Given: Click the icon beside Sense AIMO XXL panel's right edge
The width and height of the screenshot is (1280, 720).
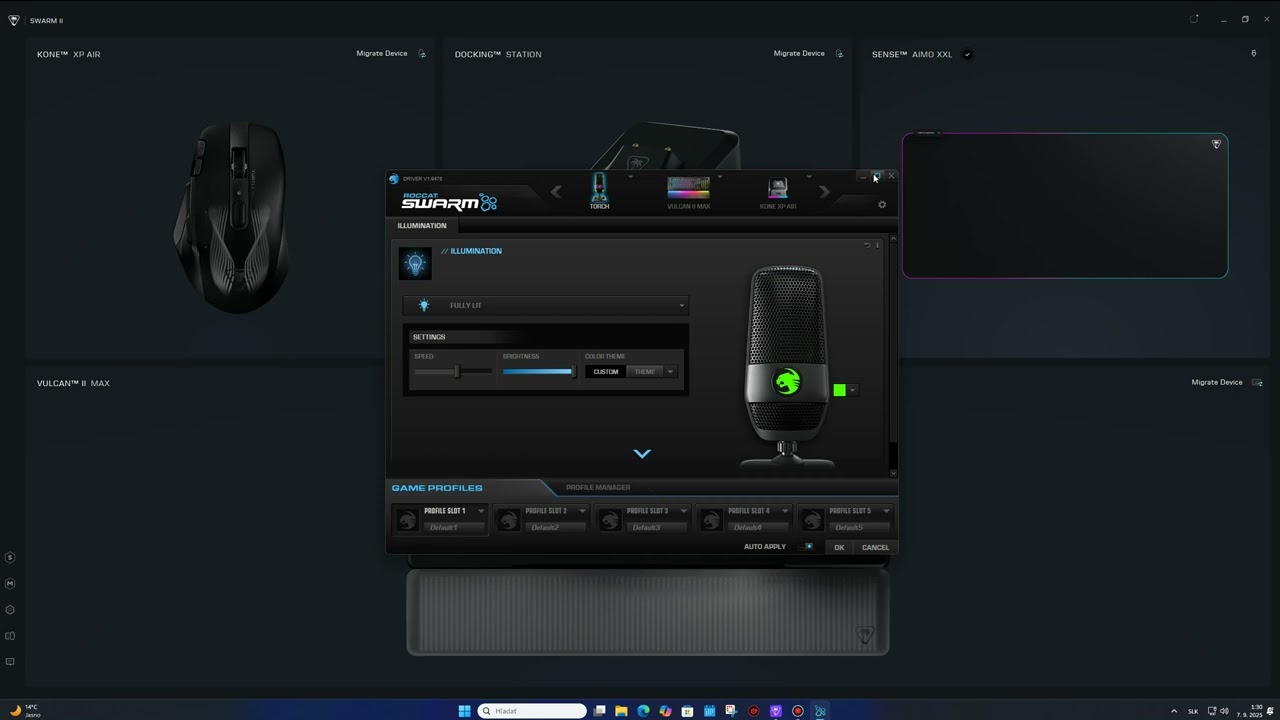Looking at the screenshot, I should pos(1254,54).
